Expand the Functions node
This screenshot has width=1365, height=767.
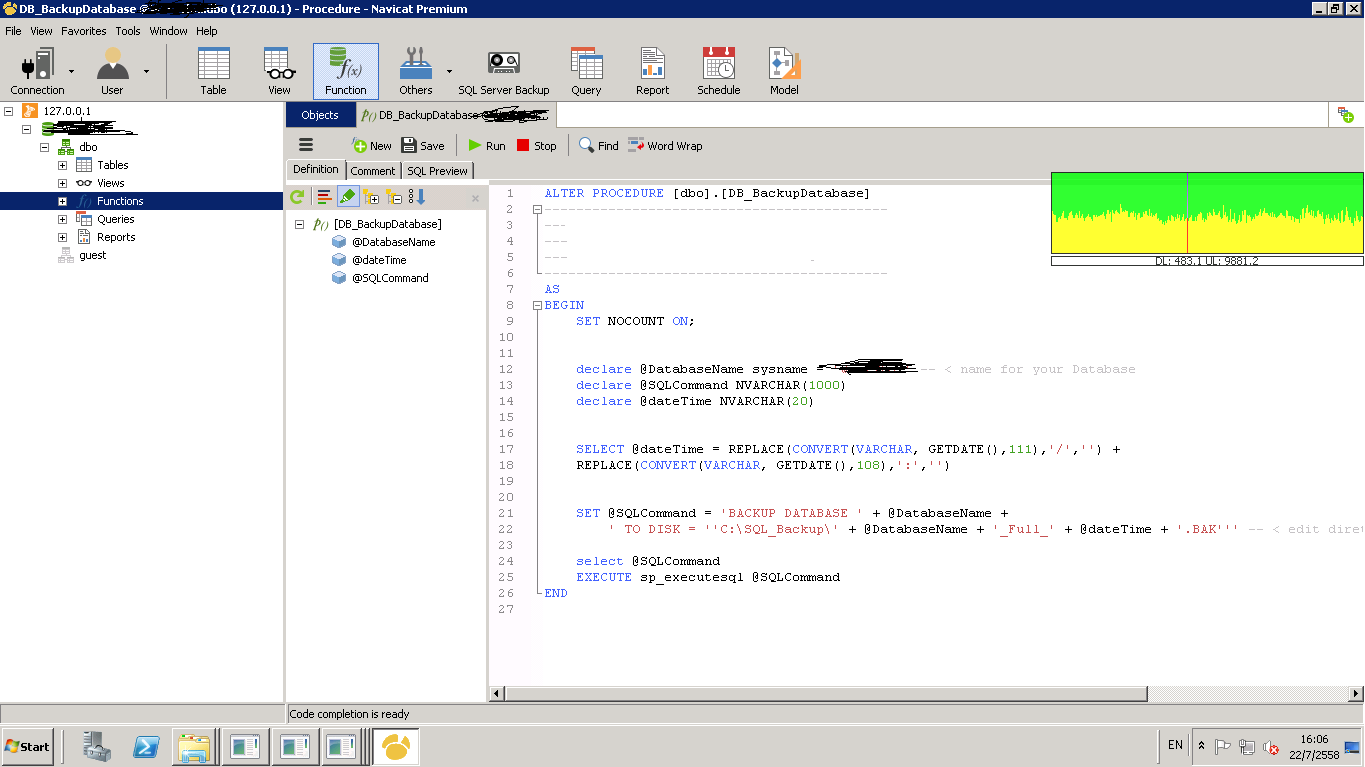tap(62, 201)
